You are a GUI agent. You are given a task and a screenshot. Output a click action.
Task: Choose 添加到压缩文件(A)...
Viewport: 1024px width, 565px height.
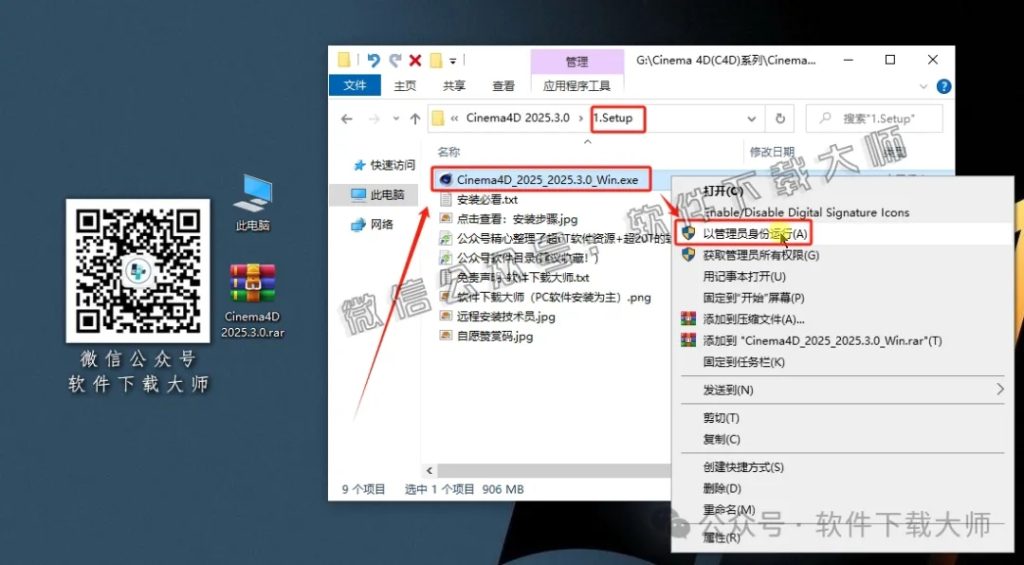[x=842, y=319]
